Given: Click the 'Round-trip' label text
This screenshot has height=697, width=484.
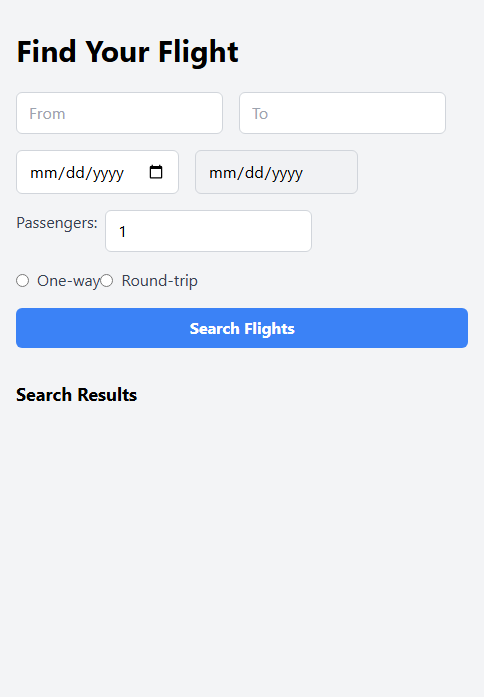Looking at the screenshot, I should (160, 281).
